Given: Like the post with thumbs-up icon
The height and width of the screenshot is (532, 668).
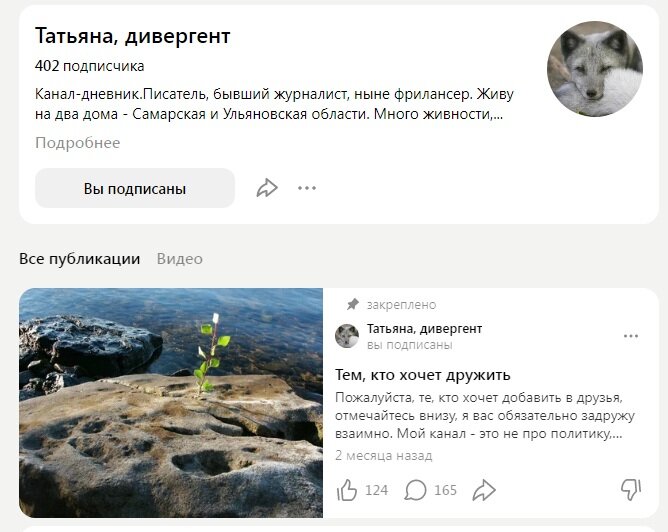Looking at the screenshot, I should 347,490.
